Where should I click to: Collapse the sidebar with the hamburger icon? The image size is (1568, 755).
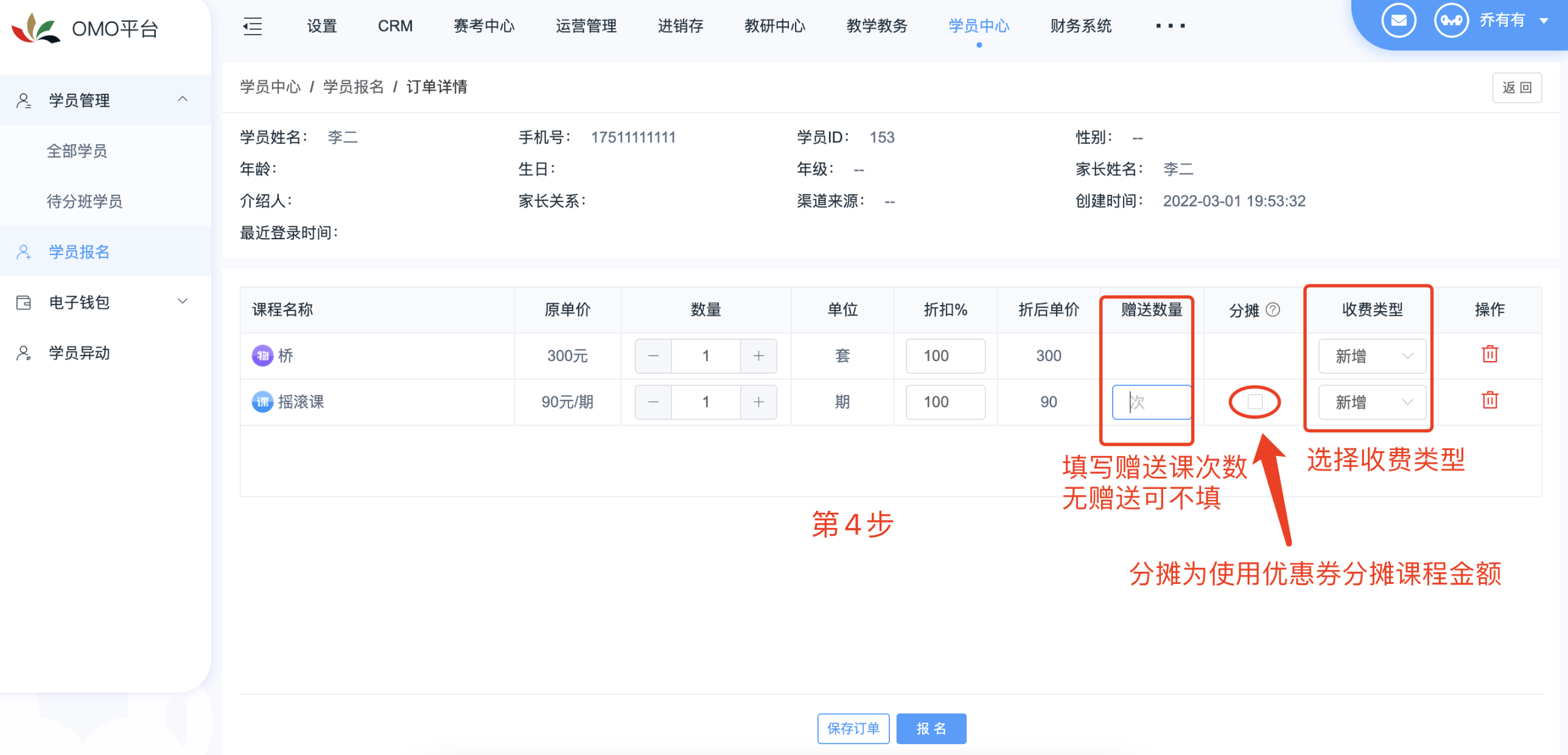pyautogui.click(x=252, y=26)
